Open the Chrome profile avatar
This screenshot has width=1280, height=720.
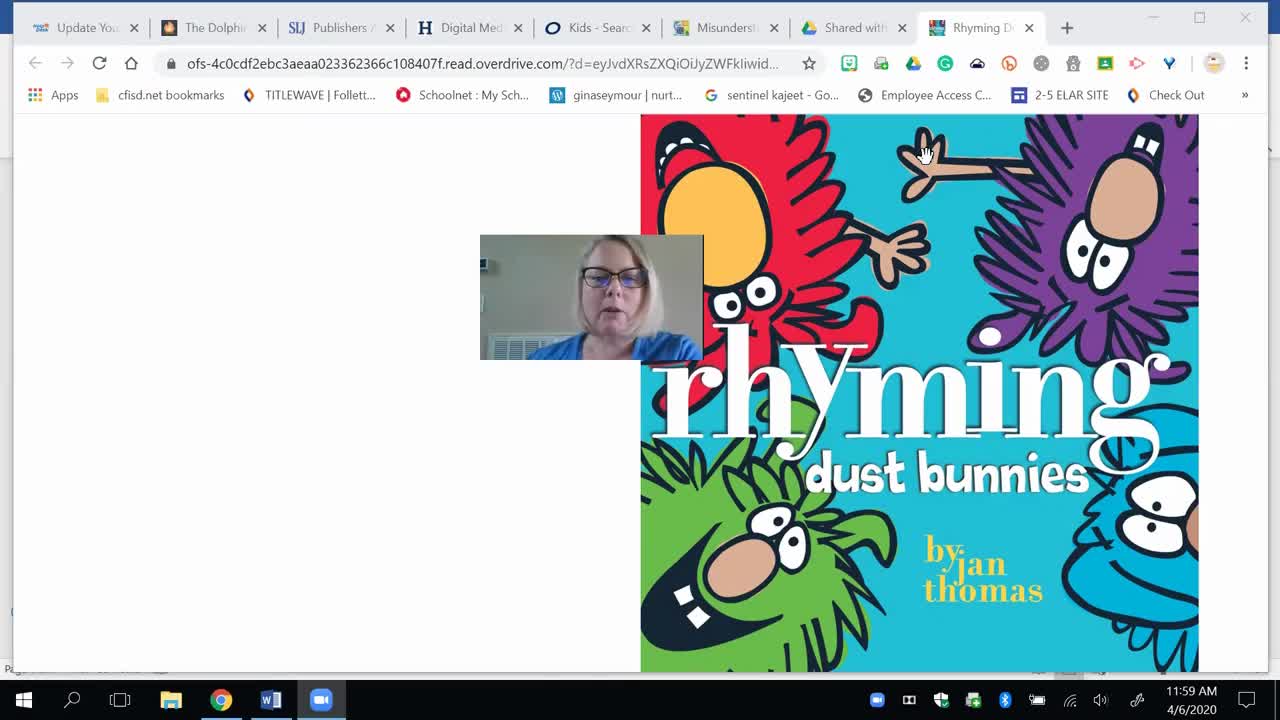[1214, 63]
